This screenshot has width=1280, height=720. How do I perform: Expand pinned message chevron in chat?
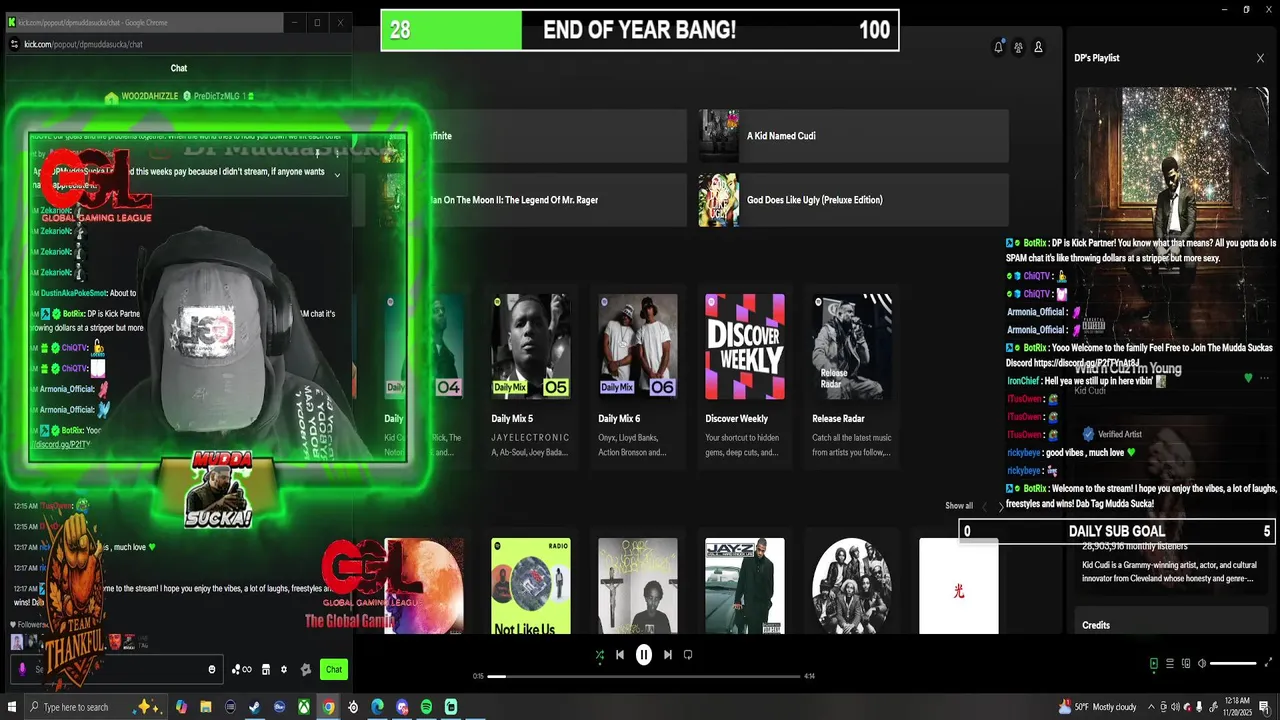pos(337,175)
